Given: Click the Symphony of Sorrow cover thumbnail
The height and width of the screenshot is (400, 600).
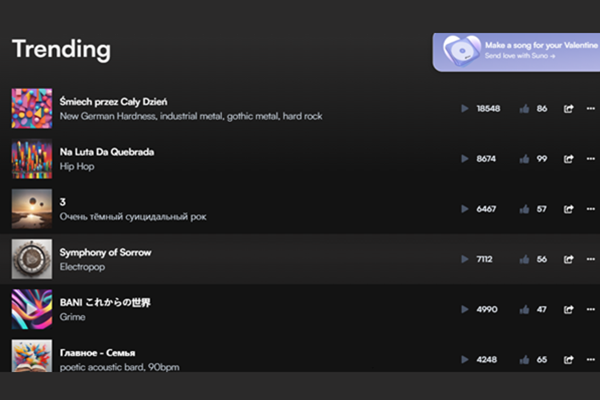Looking at the screenshot, I should pos(31,259).
